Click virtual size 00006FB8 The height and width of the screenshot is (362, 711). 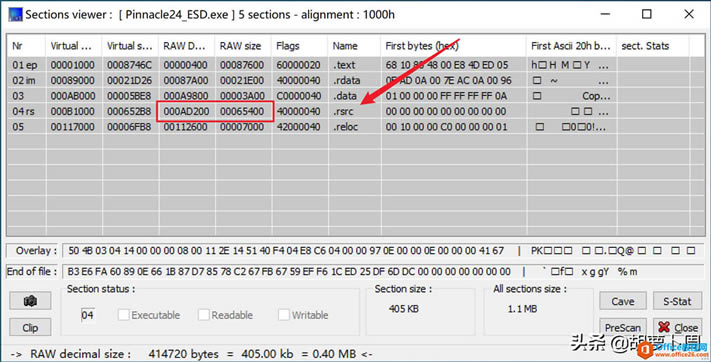point(129,127)
